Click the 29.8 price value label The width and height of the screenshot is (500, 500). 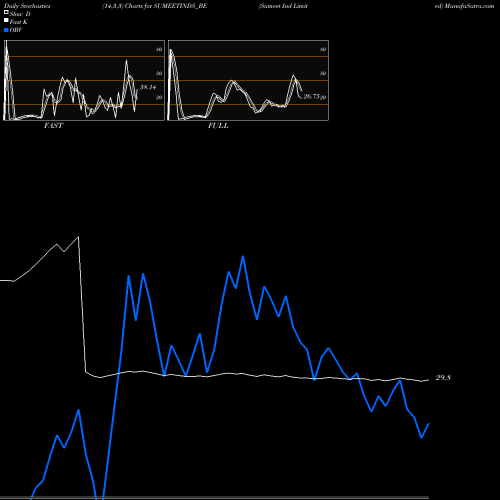click(443, 377)
